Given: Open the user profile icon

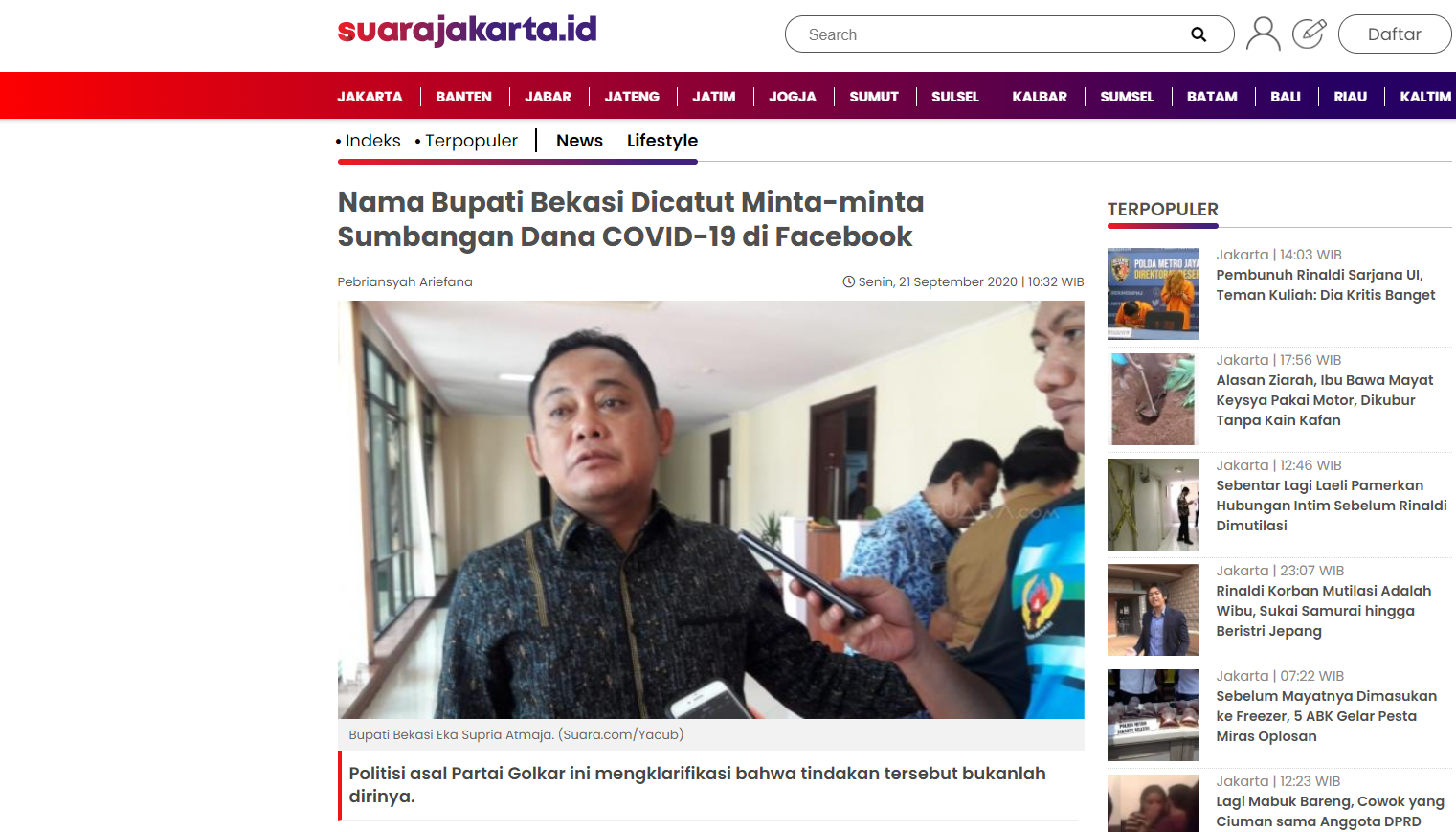Looking at the screenshot, I should (1264, 34).
